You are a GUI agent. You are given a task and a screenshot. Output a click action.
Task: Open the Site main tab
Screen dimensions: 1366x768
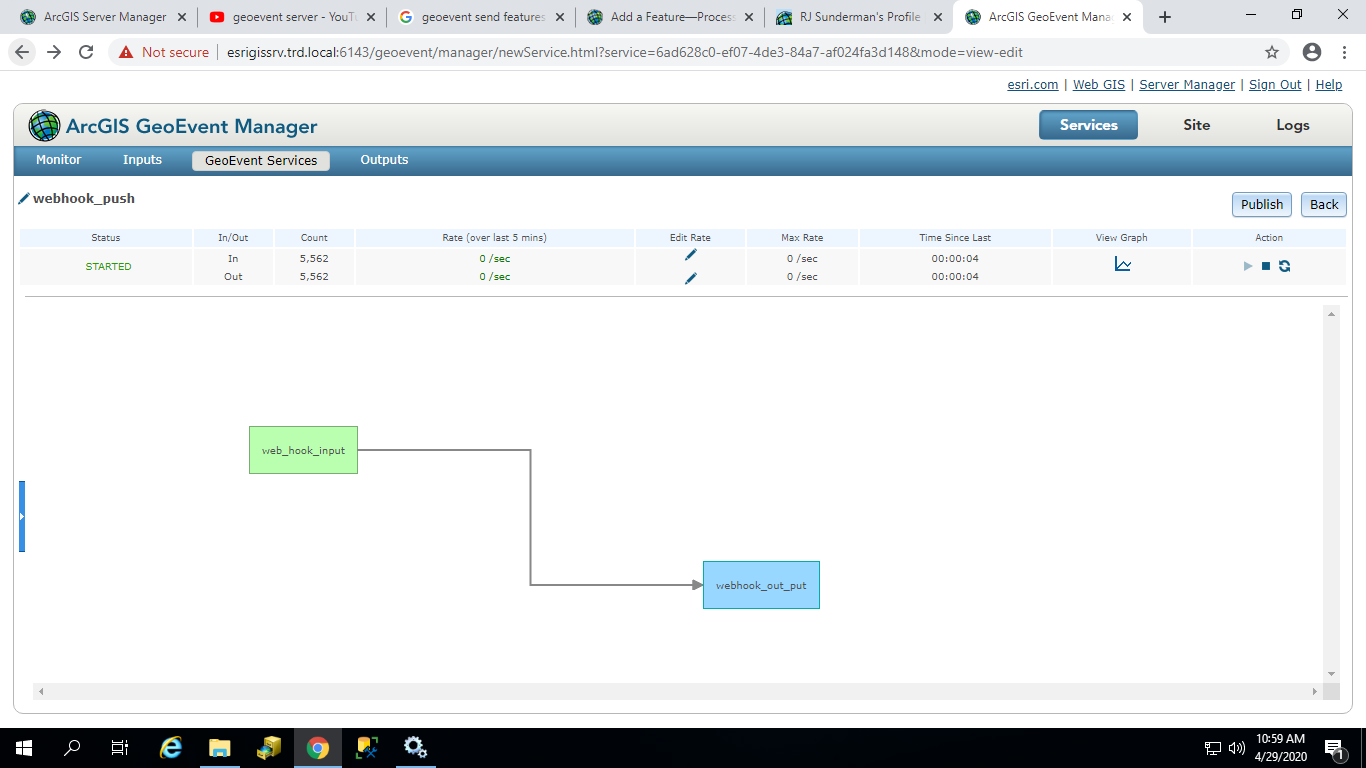click(x=1196, y=125)
